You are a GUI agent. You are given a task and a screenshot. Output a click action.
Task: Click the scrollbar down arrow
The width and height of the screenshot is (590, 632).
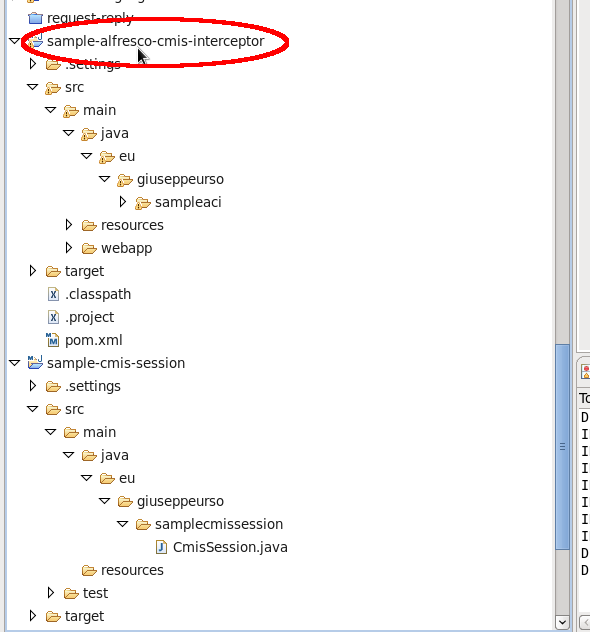point(562,623)
